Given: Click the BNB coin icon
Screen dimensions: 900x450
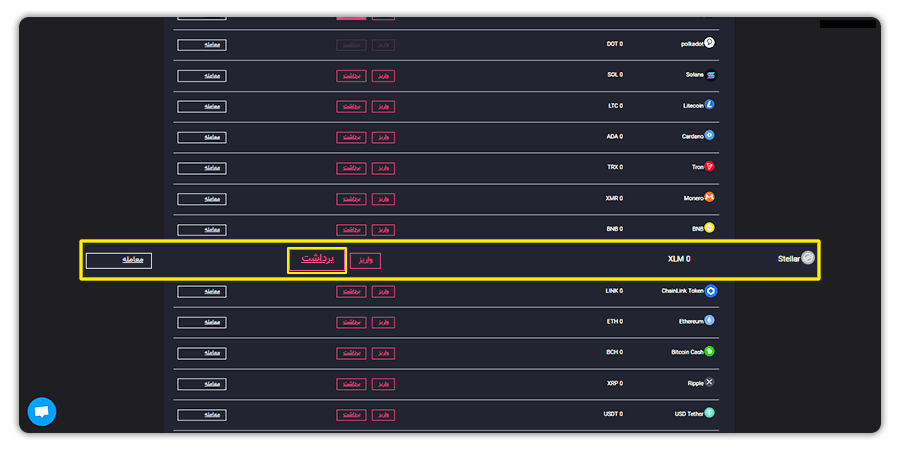Looking at the screenshot, I should (709, 228).
